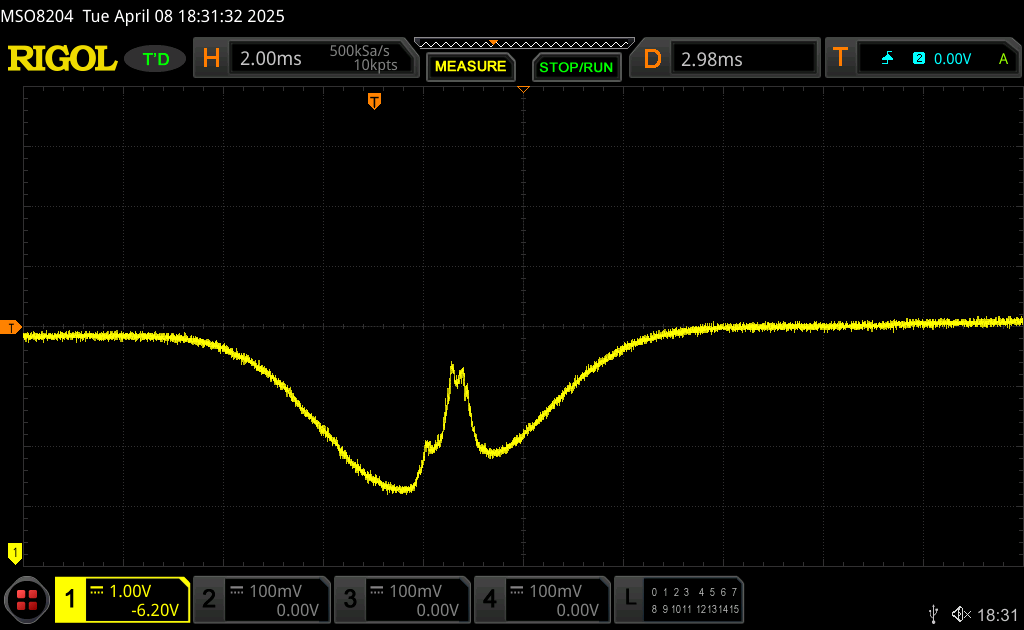The width and height of the screenshot is (1024, 630).
Task: Click the channel 4 DC coupling icon
Action: (517, 590)
